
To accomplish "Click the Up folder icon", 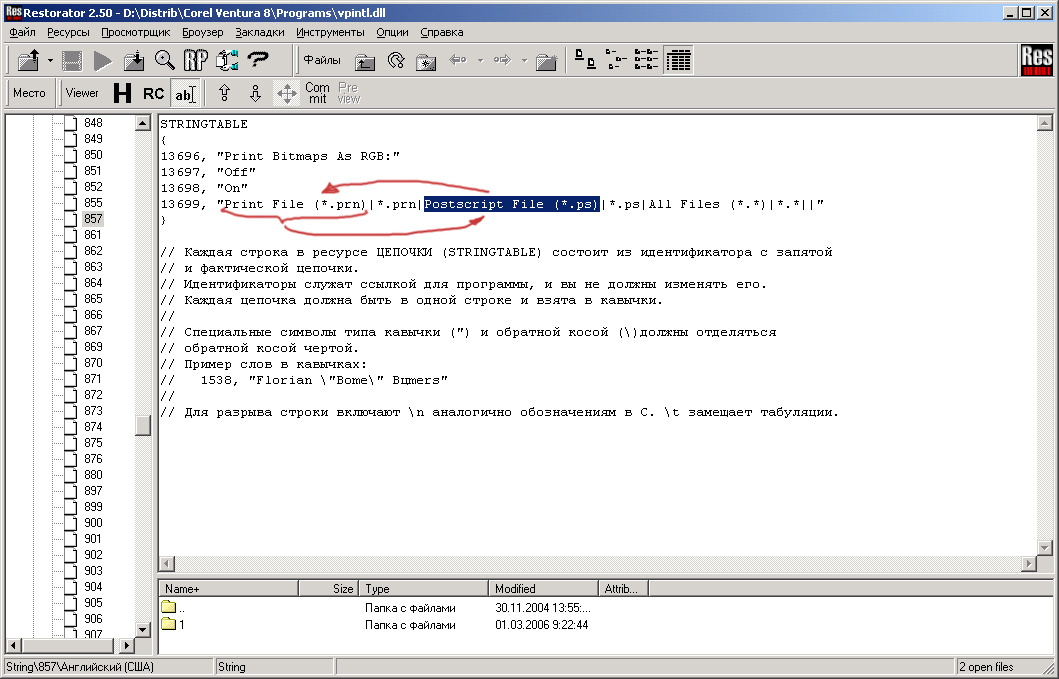I will click(x=365, y=61).
